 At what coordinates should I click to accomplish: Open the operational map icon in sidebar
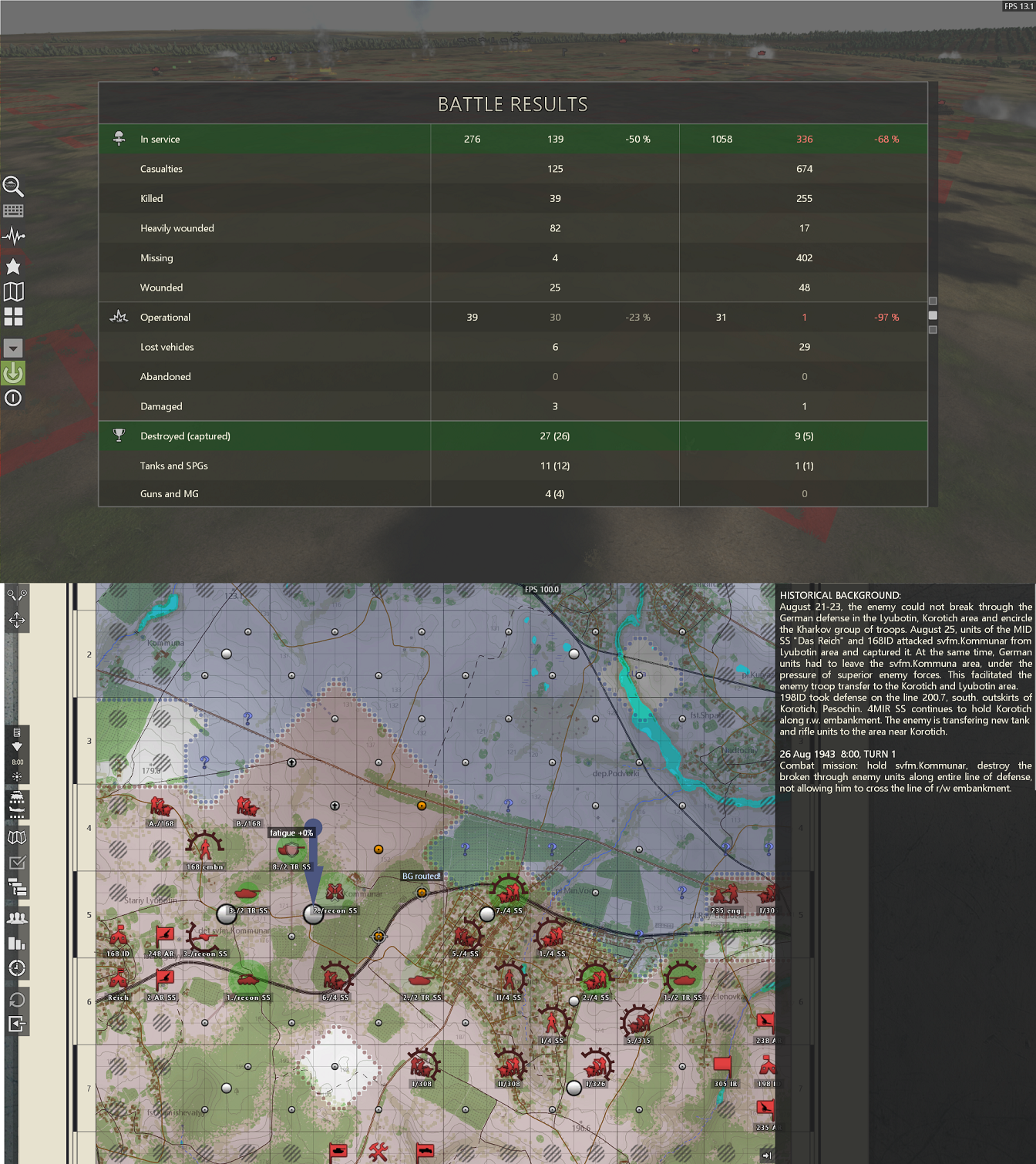(17, 838)
